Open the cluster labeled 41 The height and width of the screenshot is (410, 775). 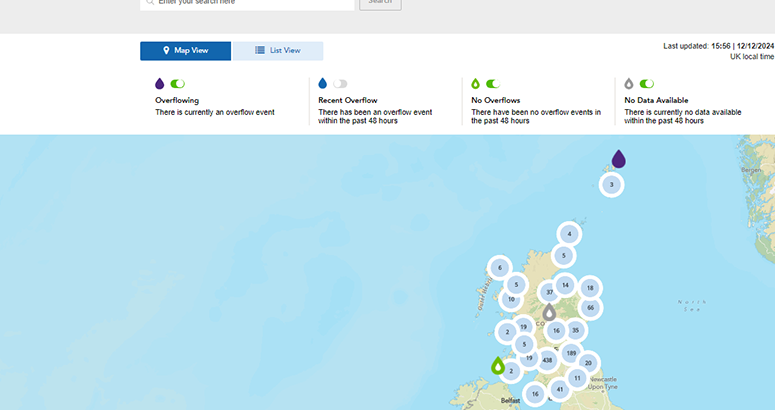pyautogui.click(x=560, y=389)
